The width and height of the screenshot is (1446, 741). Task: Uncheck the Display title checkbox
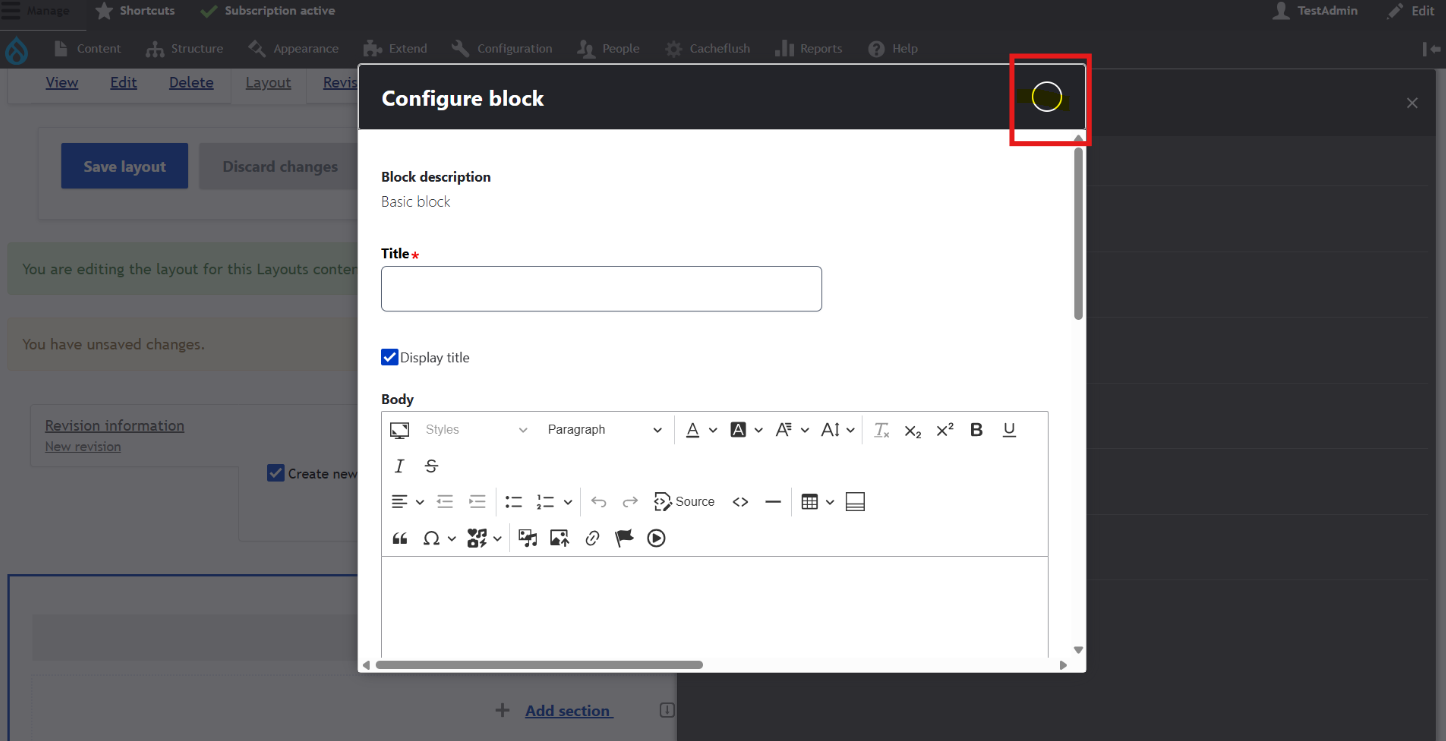coord(390,357)
